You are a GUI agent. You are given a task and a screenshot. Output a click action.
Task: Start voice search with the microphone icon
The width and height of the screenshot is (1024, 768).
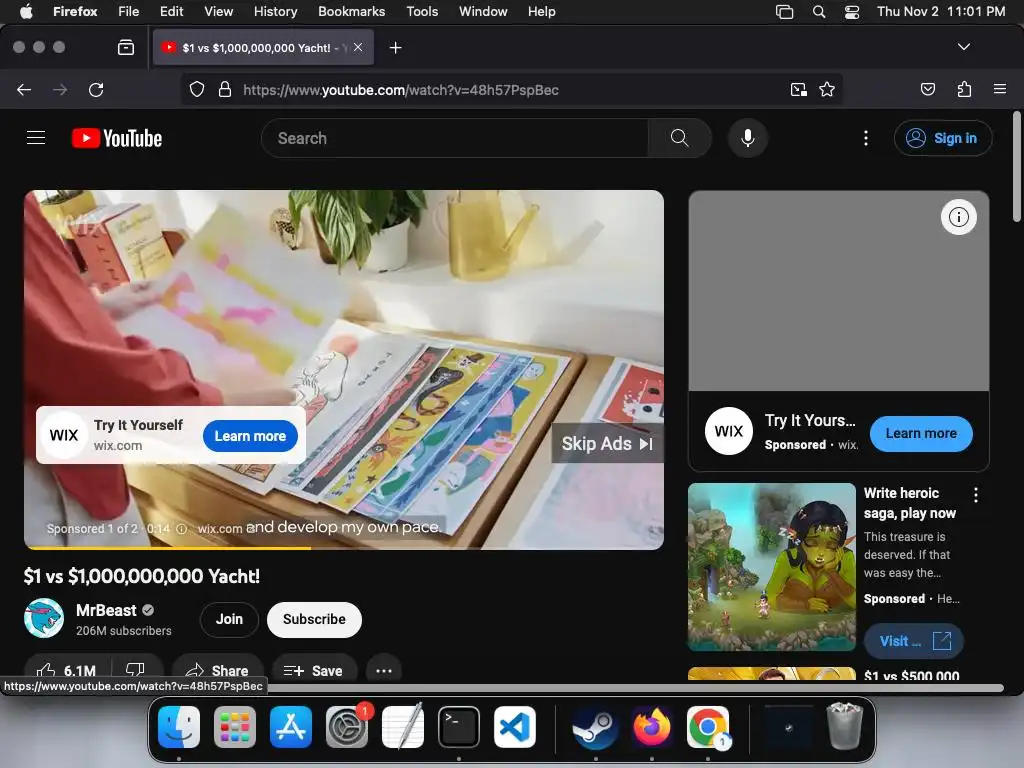[x=748, y=138]
